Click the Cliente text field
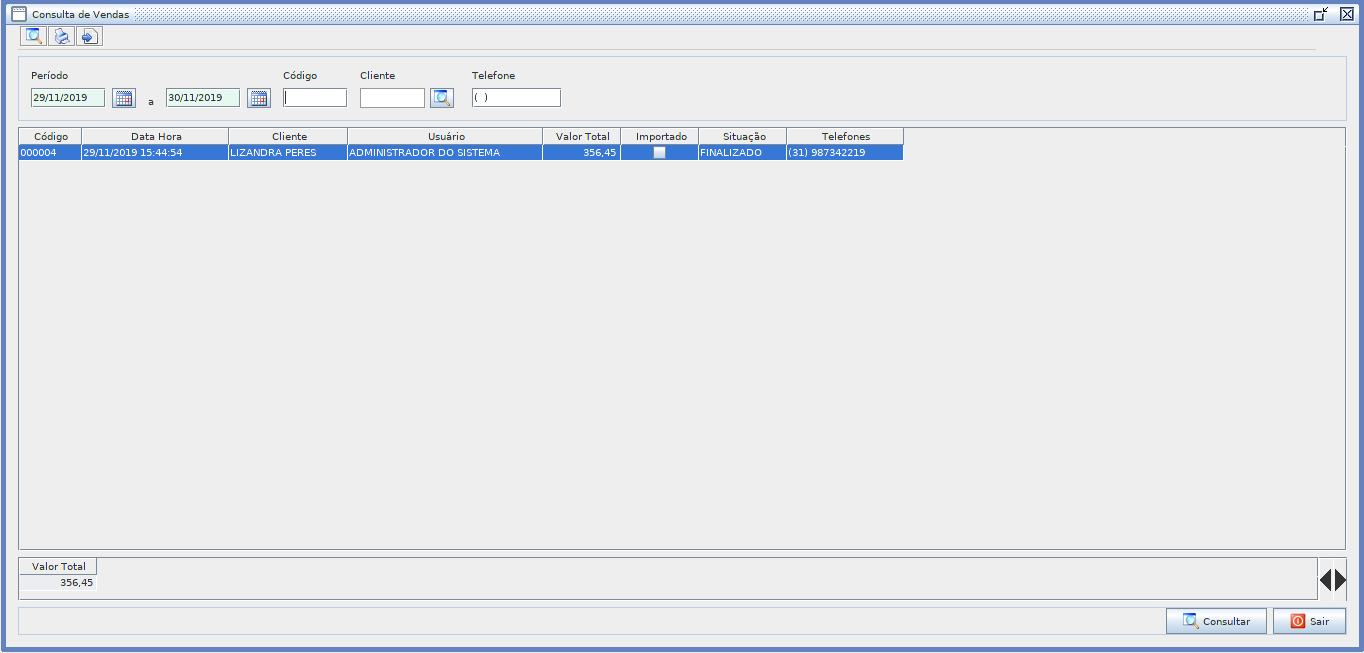The width and height of the screenshot is (1364, 653). pos(392,98)
